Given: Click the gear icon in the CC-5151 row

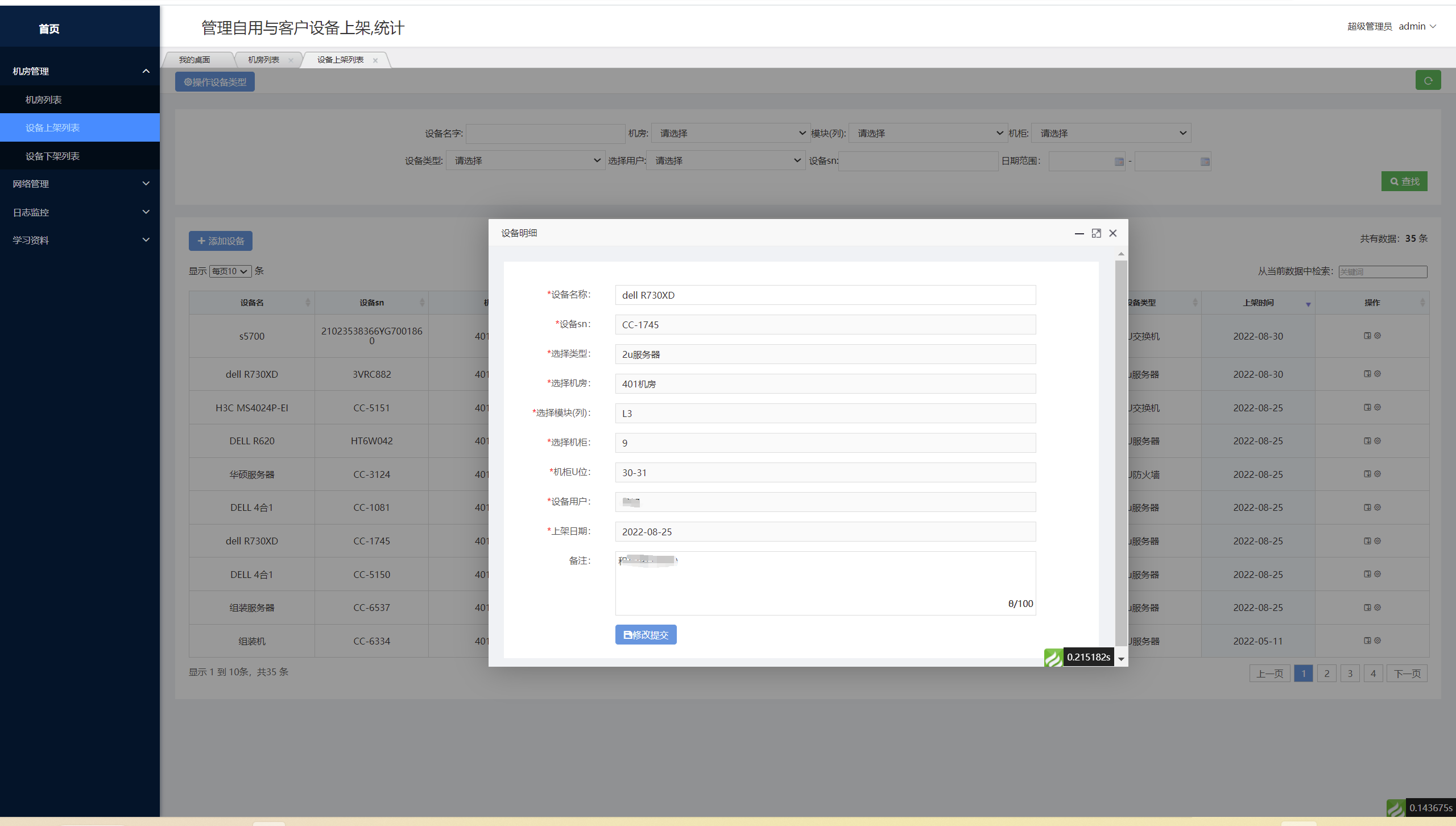Looking at the screenshot, I should pos(1378,407).
